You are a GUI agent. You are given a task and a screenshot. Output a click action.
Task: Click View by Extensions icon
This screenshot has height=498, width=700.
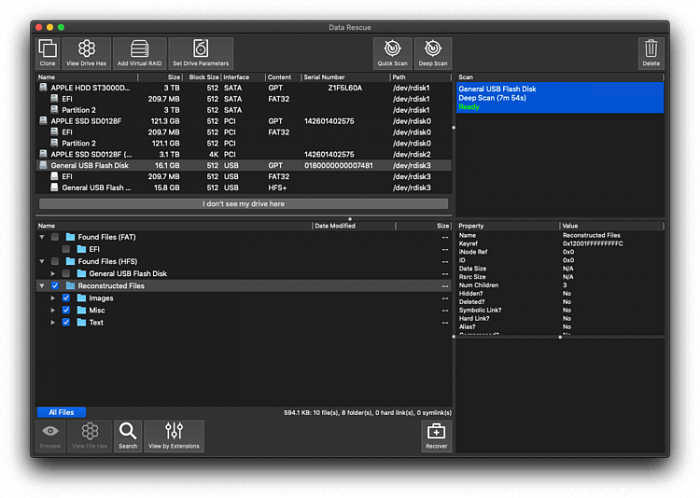(x=174, y=436)
